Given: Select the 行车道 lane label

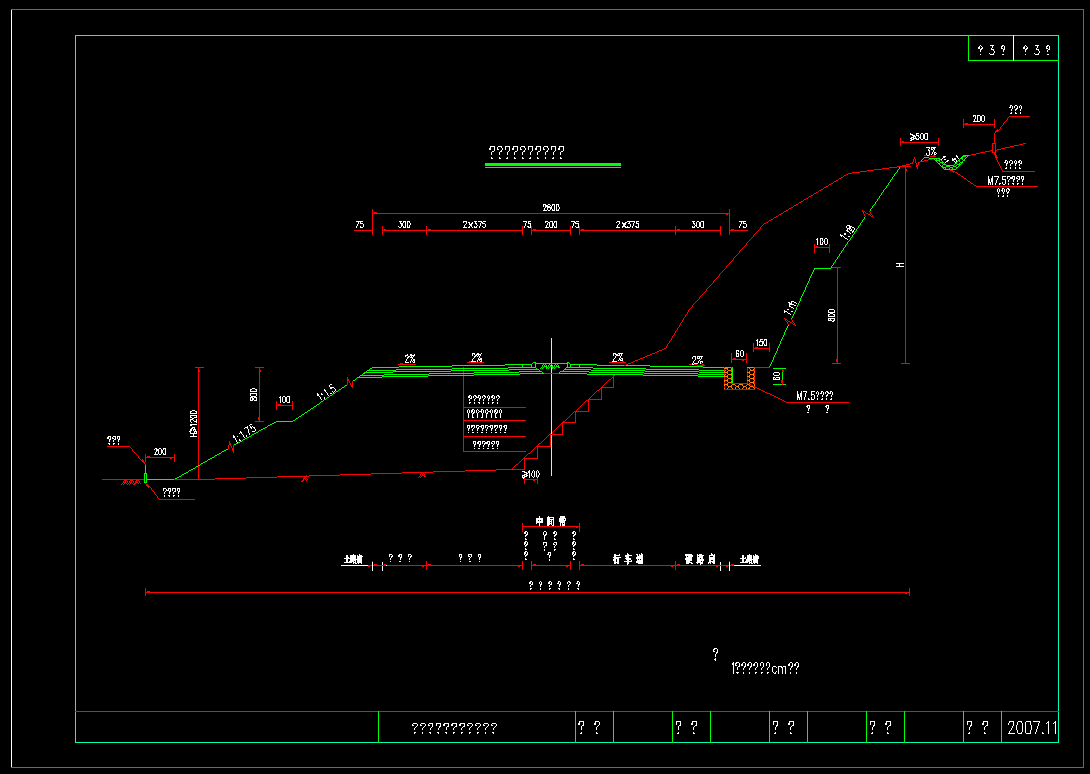Looking at the screenshot, I should coord(627,559).
